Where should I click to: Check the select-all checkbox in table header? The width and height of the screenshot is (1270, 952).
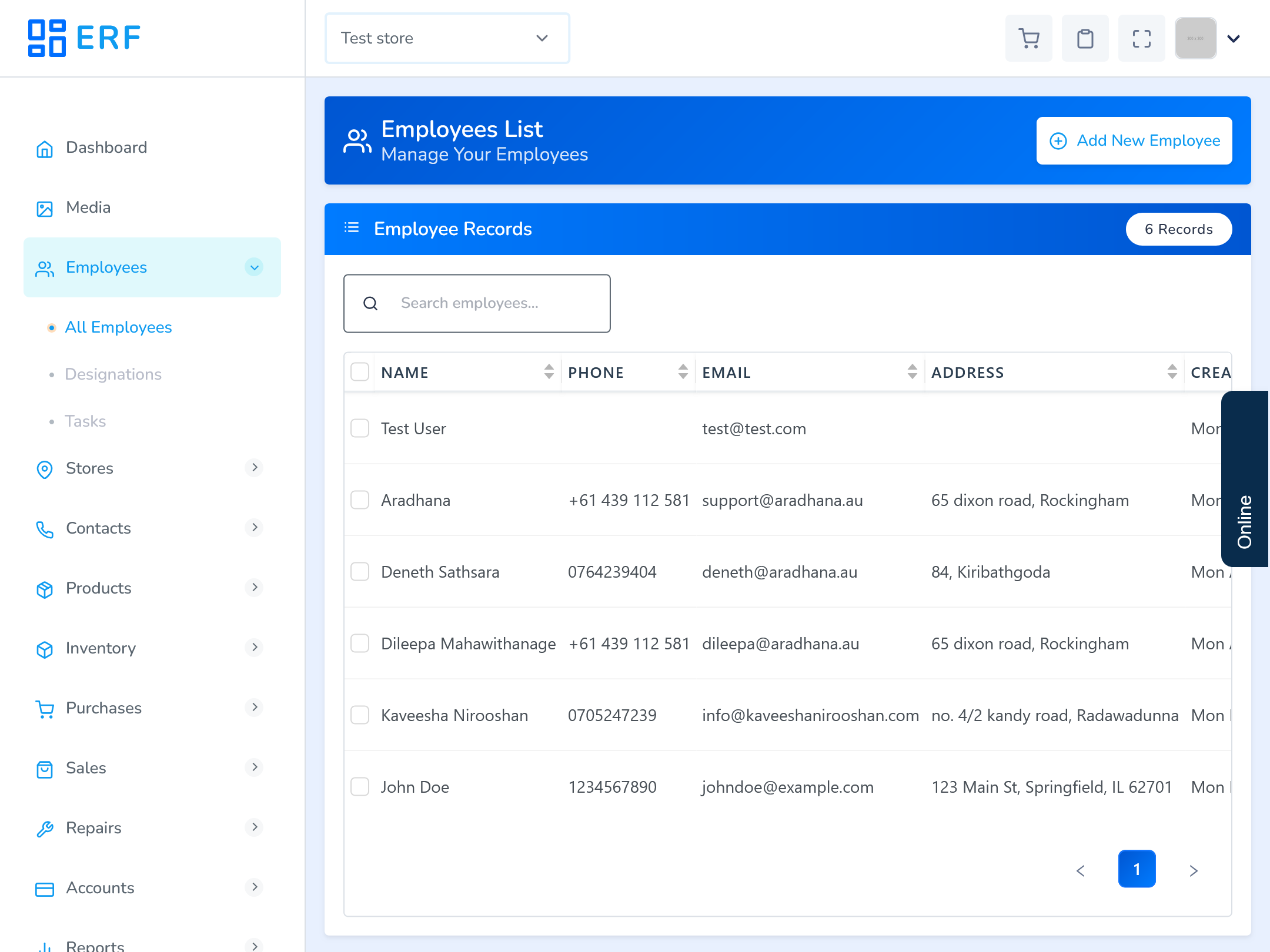click(x=360, y=372)
